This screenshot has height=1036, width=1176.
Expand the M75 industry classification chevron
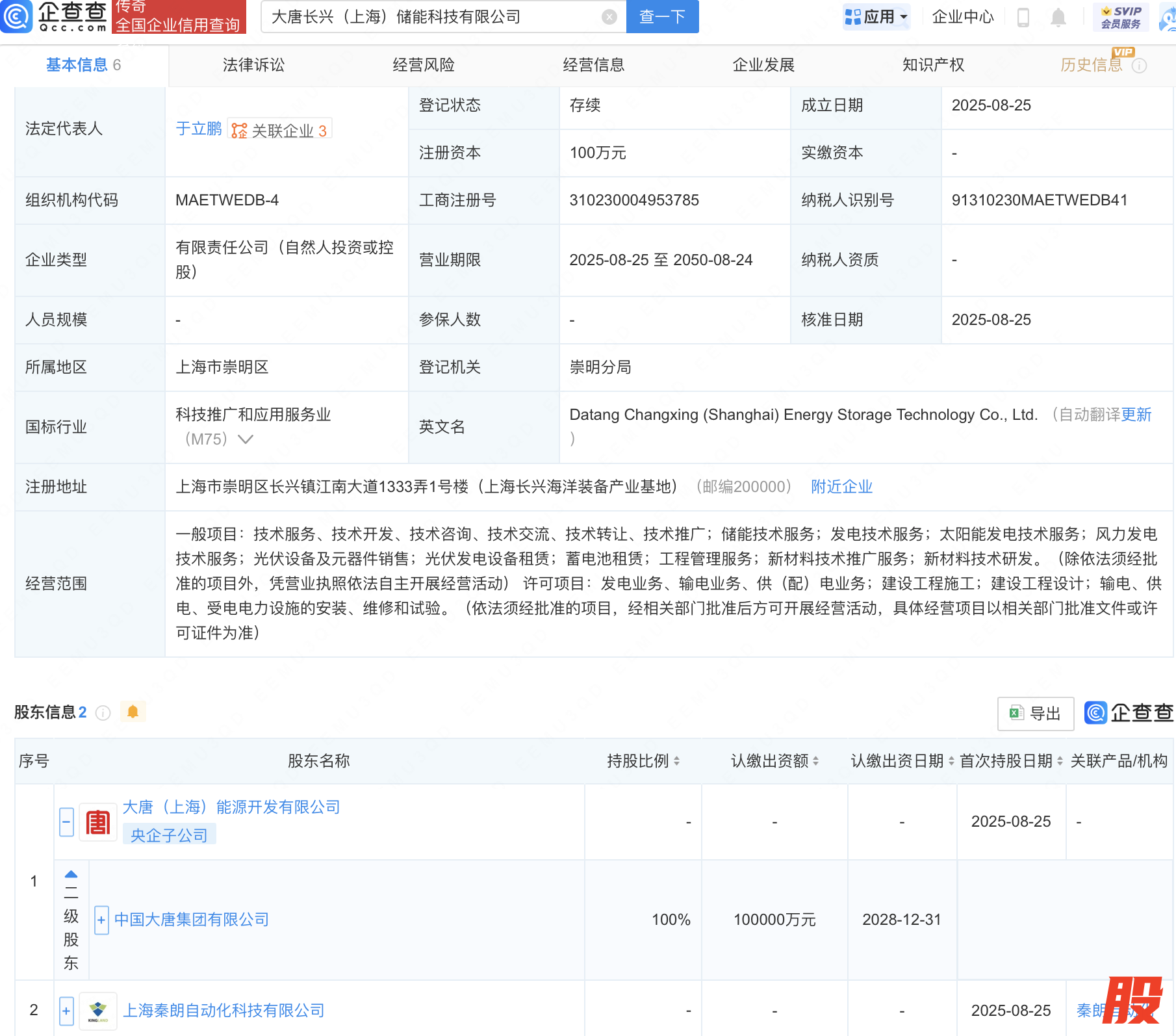[246, 439]
